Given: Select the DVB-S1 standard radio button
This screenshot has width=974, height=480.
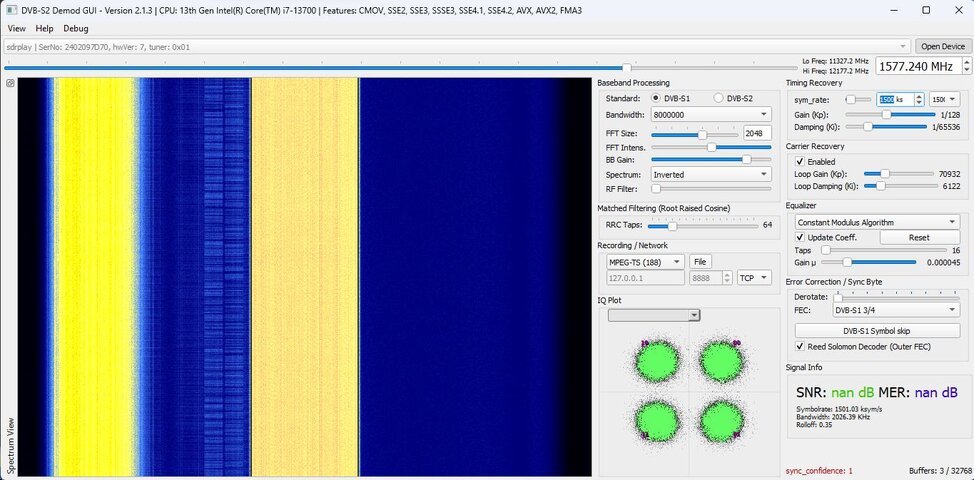Looking at the screenshot, I should click(x=655, y=98).
